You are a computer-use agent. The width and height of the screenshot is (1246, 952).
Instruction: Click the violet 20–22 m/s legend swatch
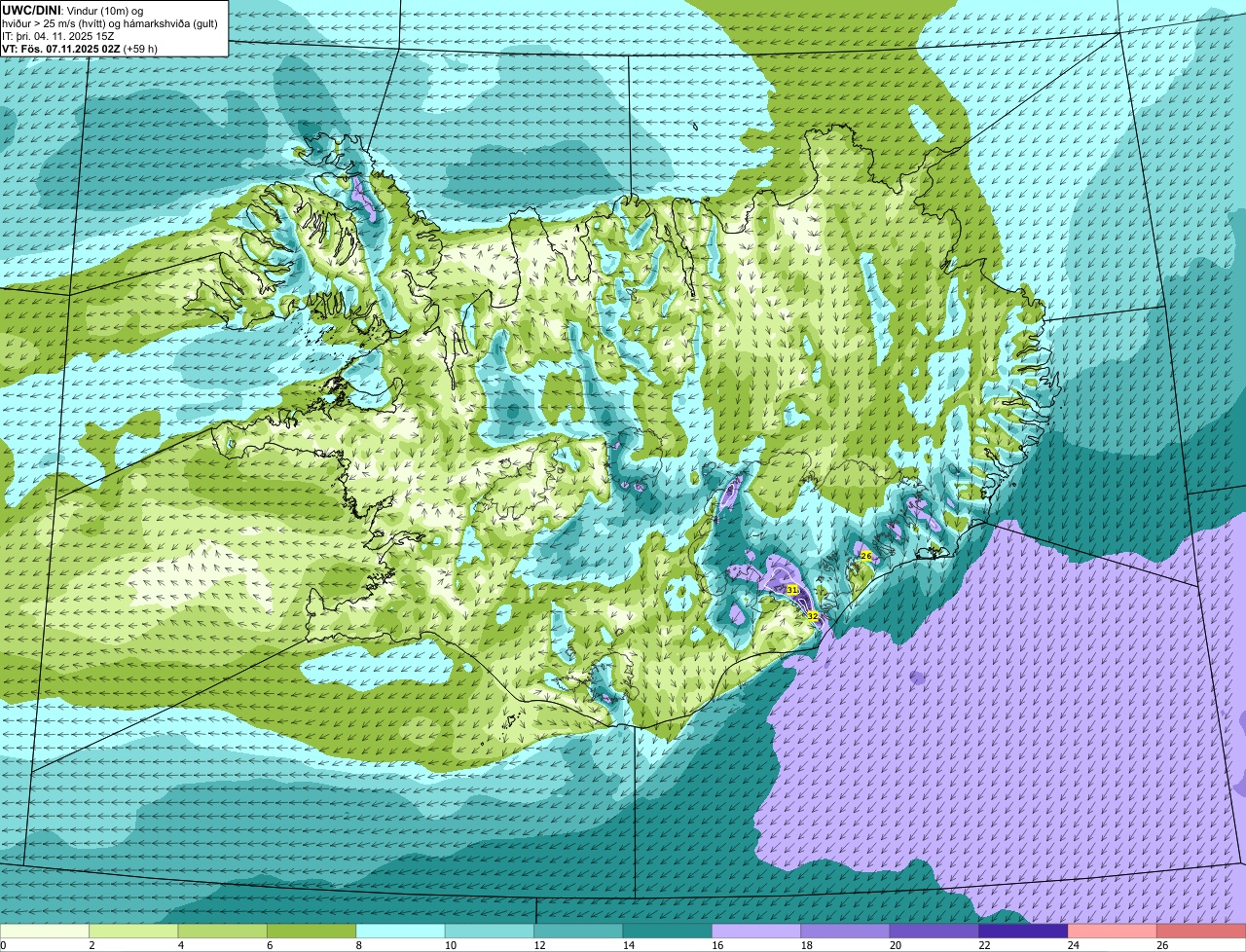934,931
